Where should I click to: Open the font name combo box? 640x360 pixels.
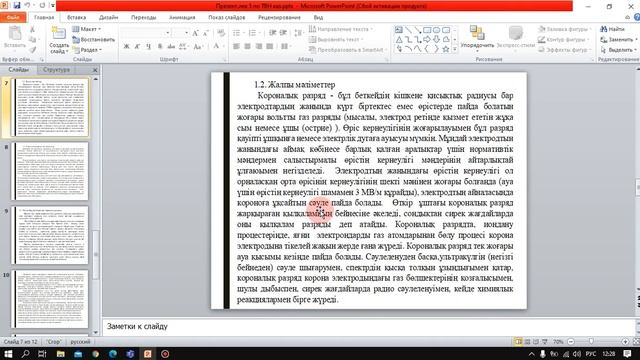point(146,33)
